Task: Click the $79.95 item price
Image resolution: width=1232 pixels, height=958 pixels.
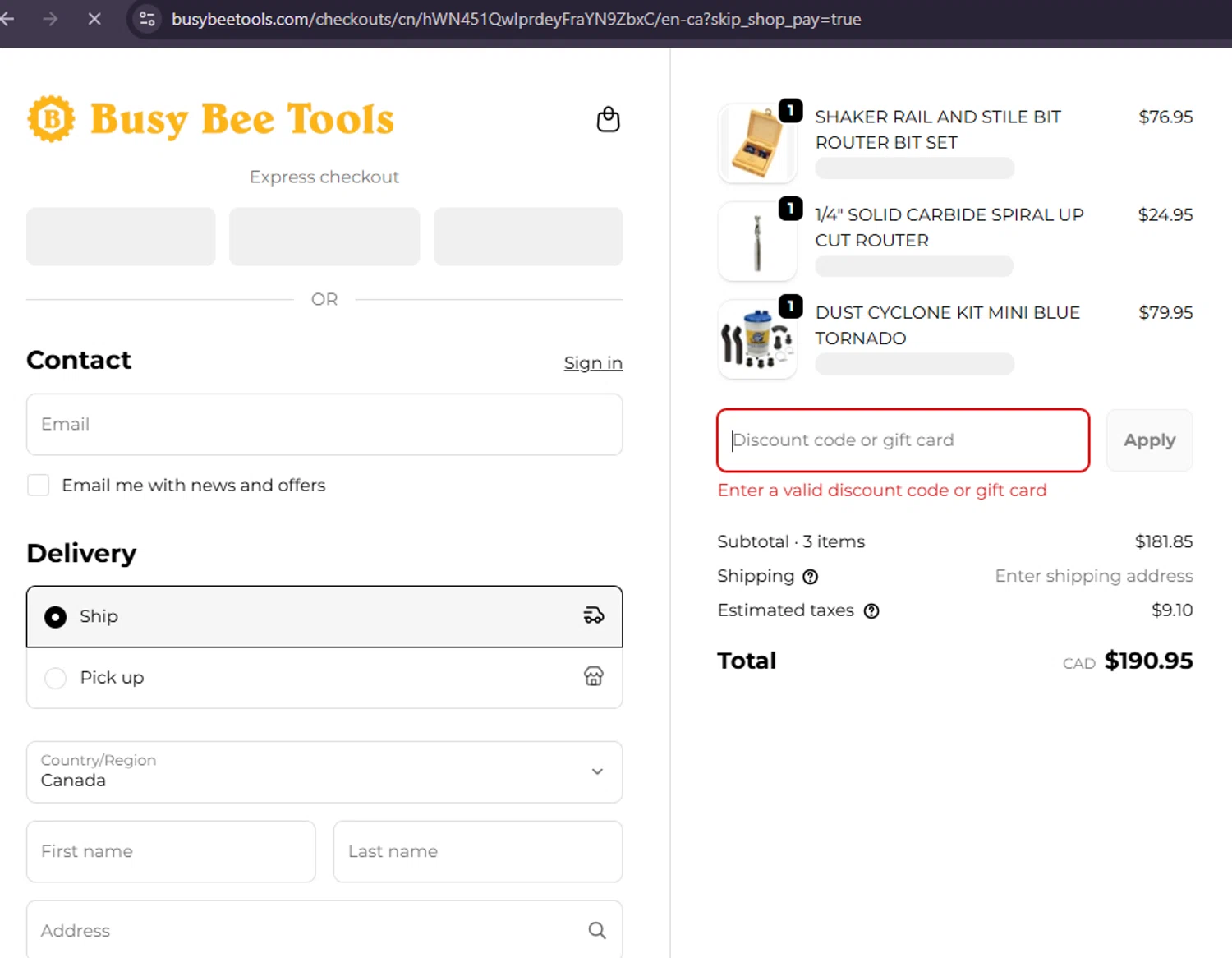Action: coord(1165,312)
